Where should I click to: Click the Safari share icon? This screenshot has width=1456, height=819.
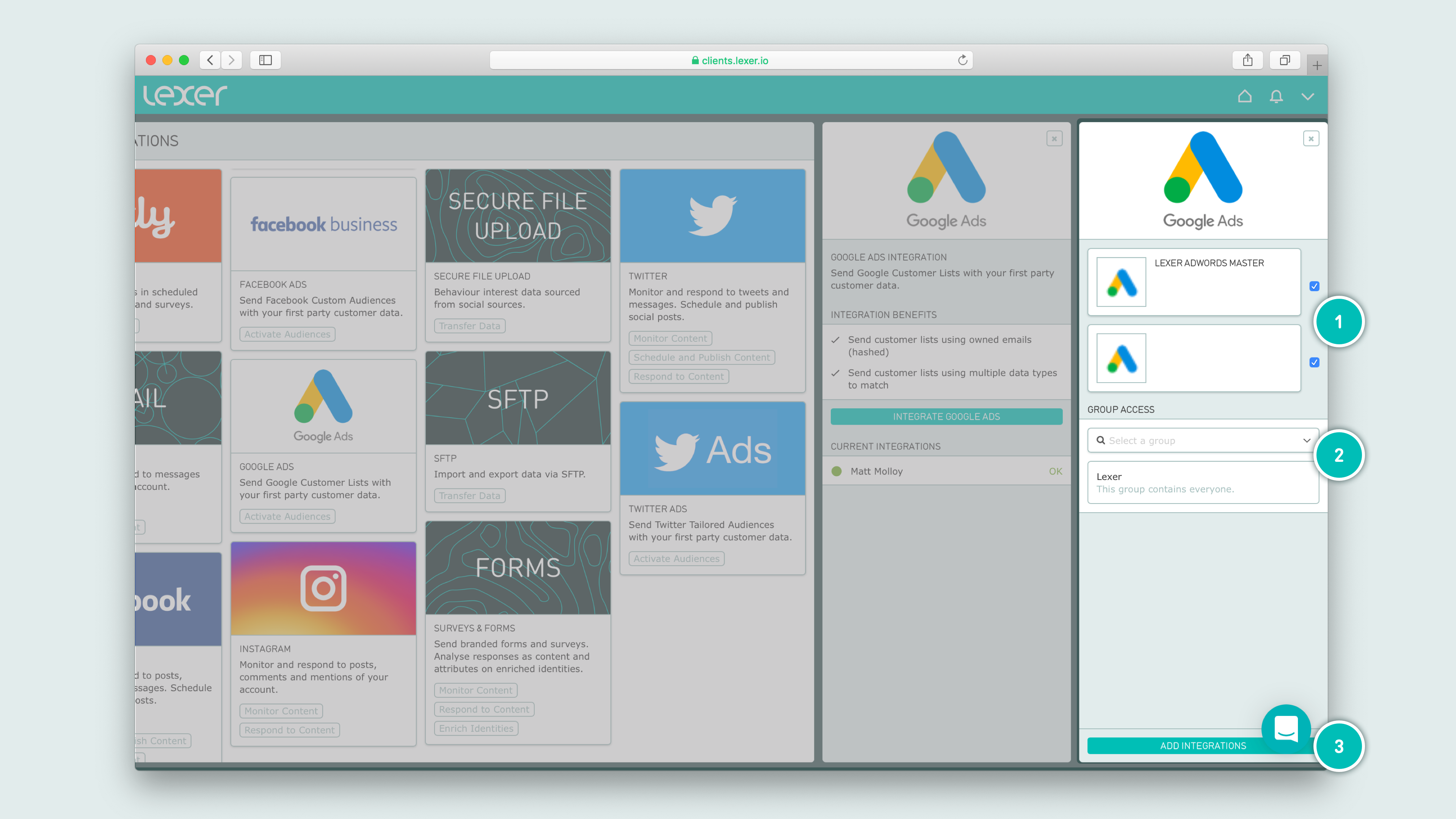pyautogui.click(x=1247, y=60)
